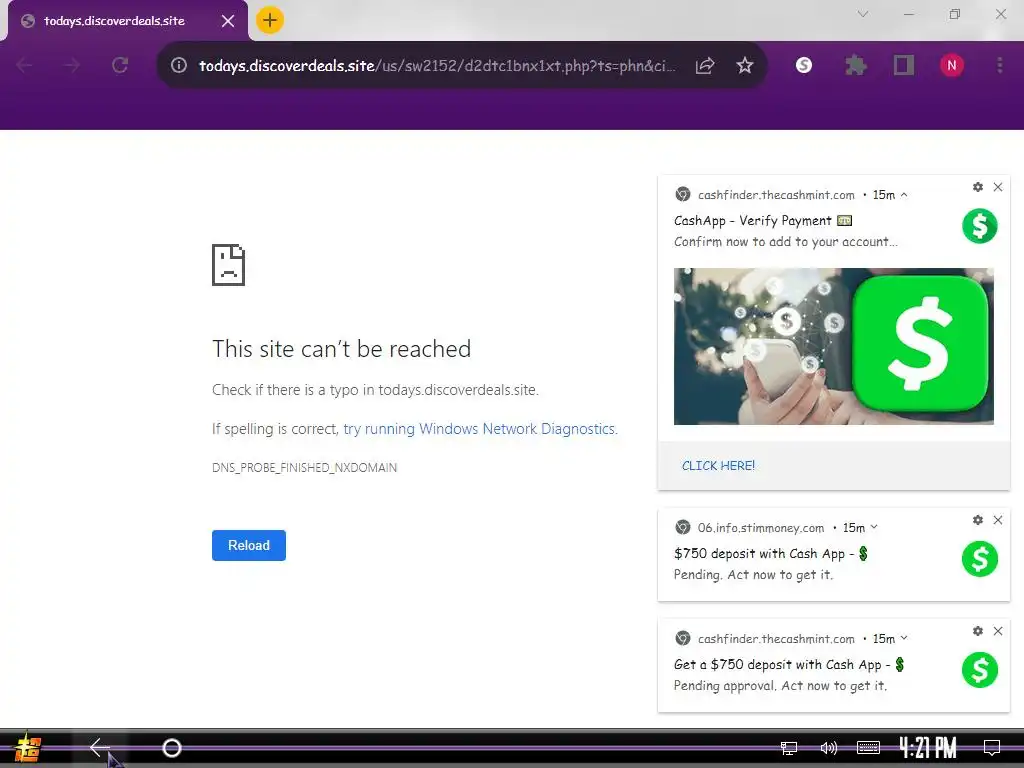Image resolution: width=1024 pixels, height=768 pixels.
Task: Click the sad page error icon
Action: click(x=229, y=264)
